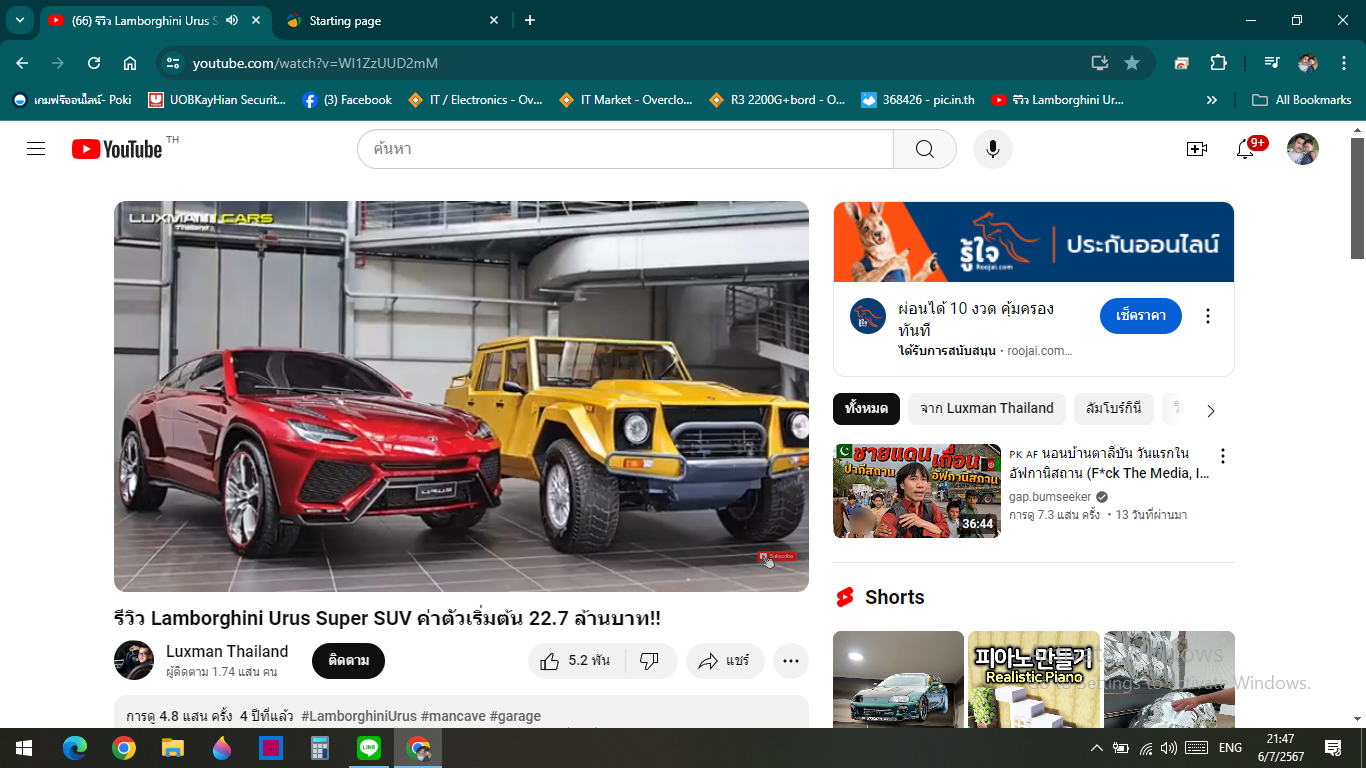Click browser forward arrow
Screen dimensions: 1366x768
[58, 63]
